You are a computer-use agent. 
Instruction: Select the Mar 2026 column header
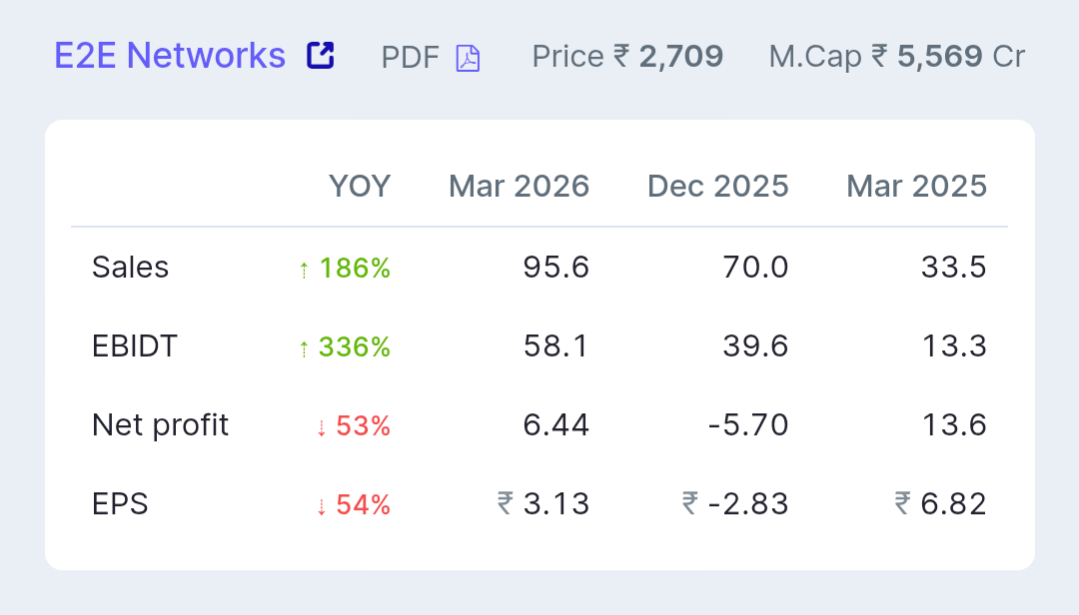(x=519, y=186)
